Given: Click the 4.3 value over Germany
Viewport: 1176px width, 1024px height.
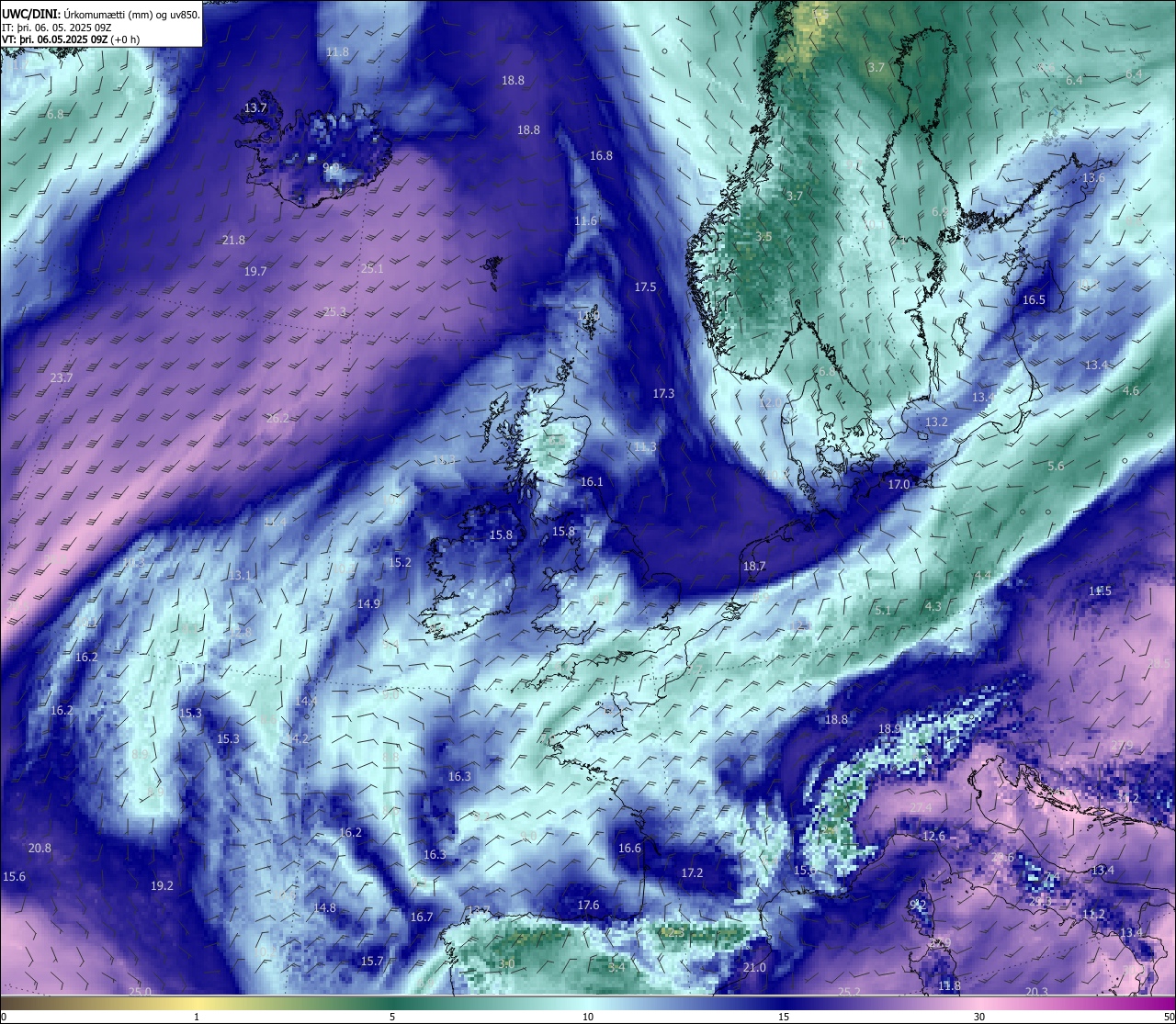Looking at the screenshot, I should tap(933, 607).
